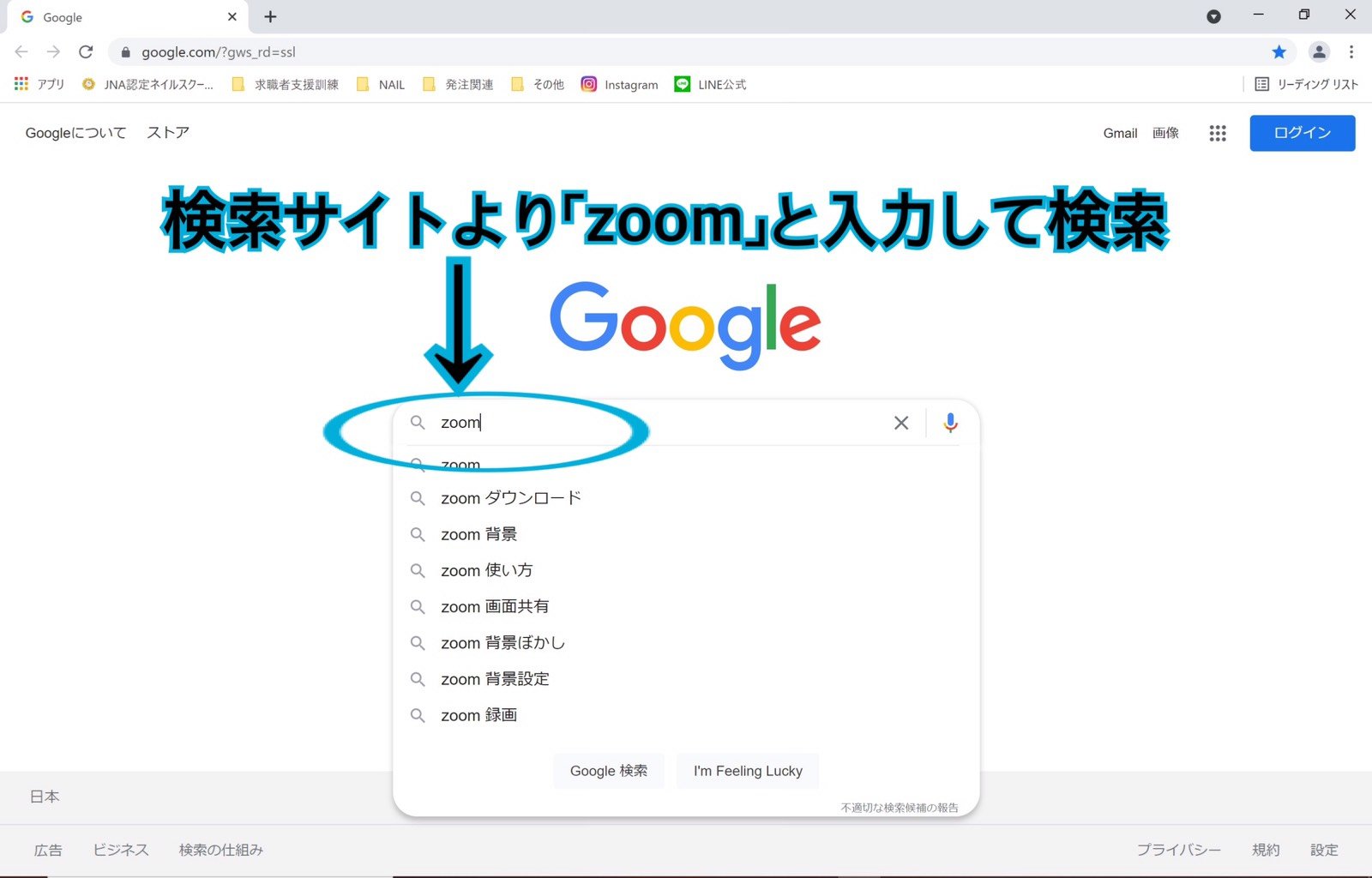Screen dimensions: 1372x878
Task: Click 不適切な検索候補の報告 link
Action: [x=900, y=808]
